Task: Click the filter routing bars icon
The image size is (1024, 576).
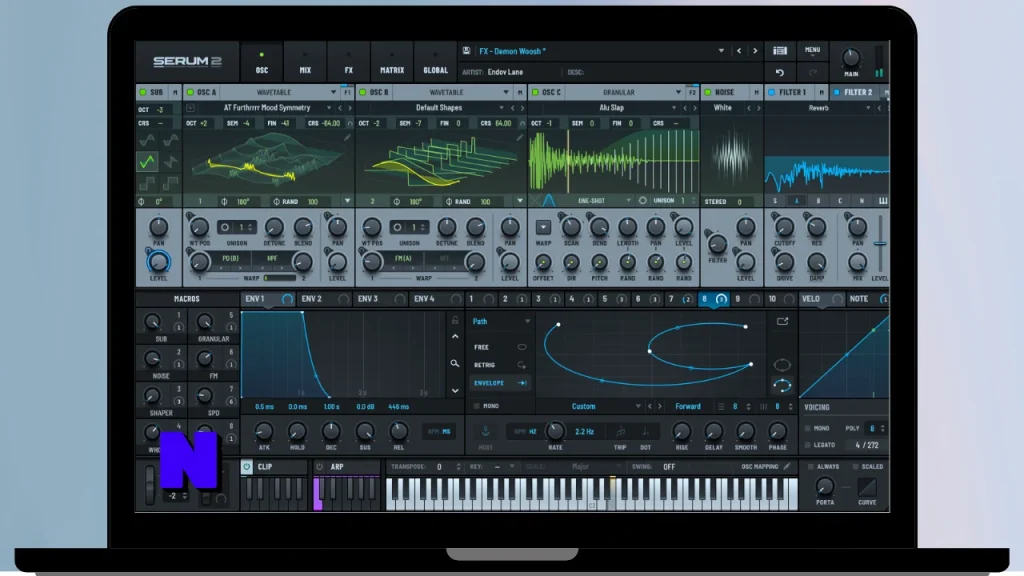Action: click(x=883, y=201)
